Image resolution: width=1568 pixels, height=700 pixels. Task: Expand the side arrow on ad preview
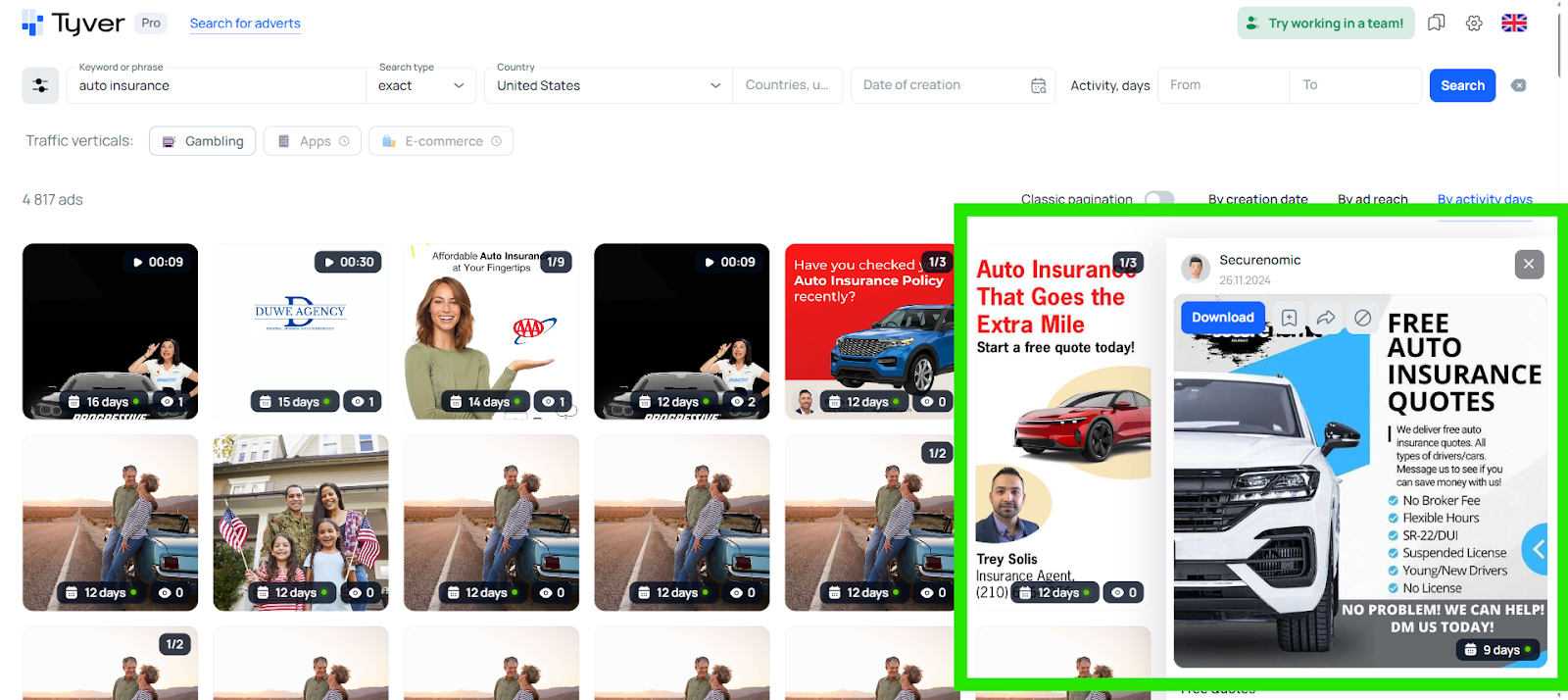[x=1537, y=550]
